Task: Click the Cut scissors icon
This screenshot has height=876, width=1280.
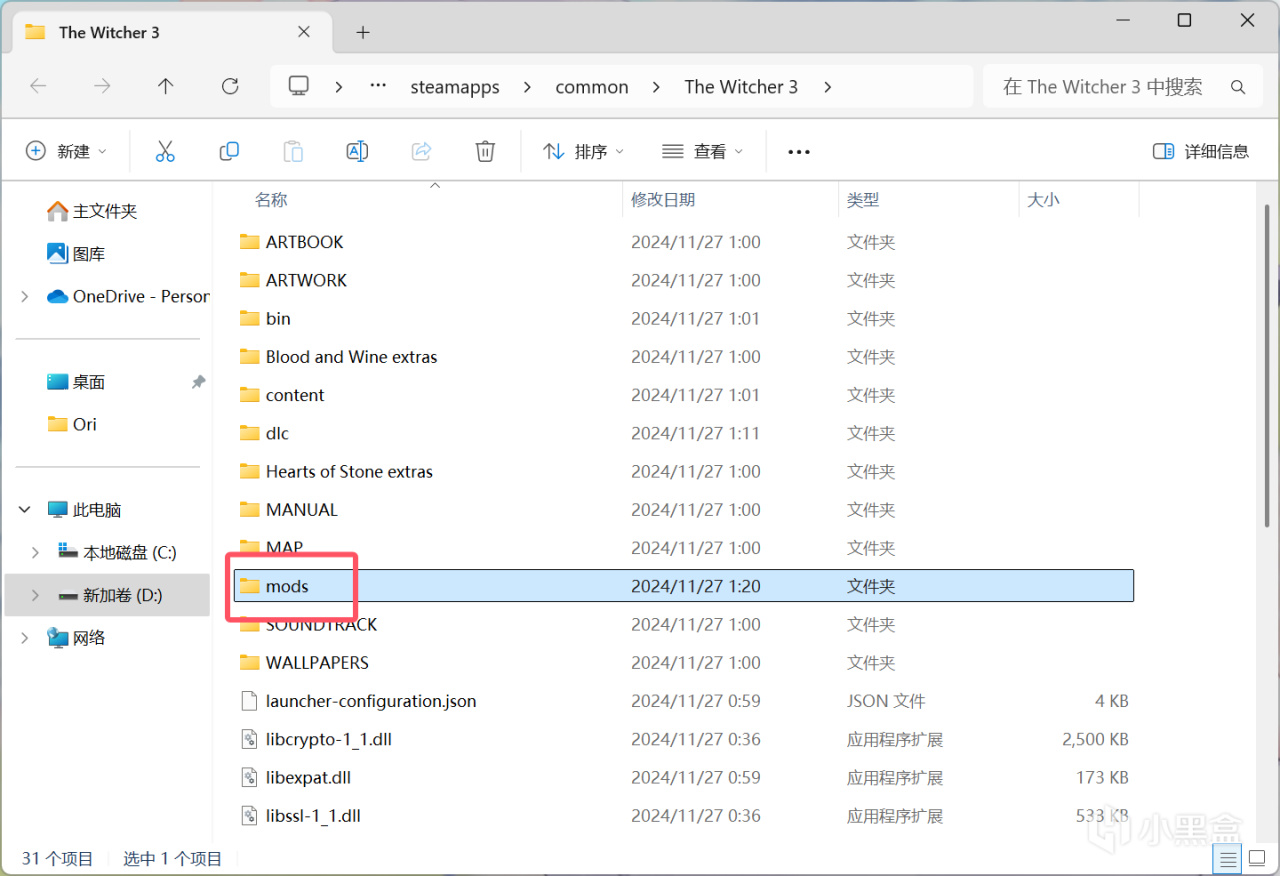Action: (165, 151)
